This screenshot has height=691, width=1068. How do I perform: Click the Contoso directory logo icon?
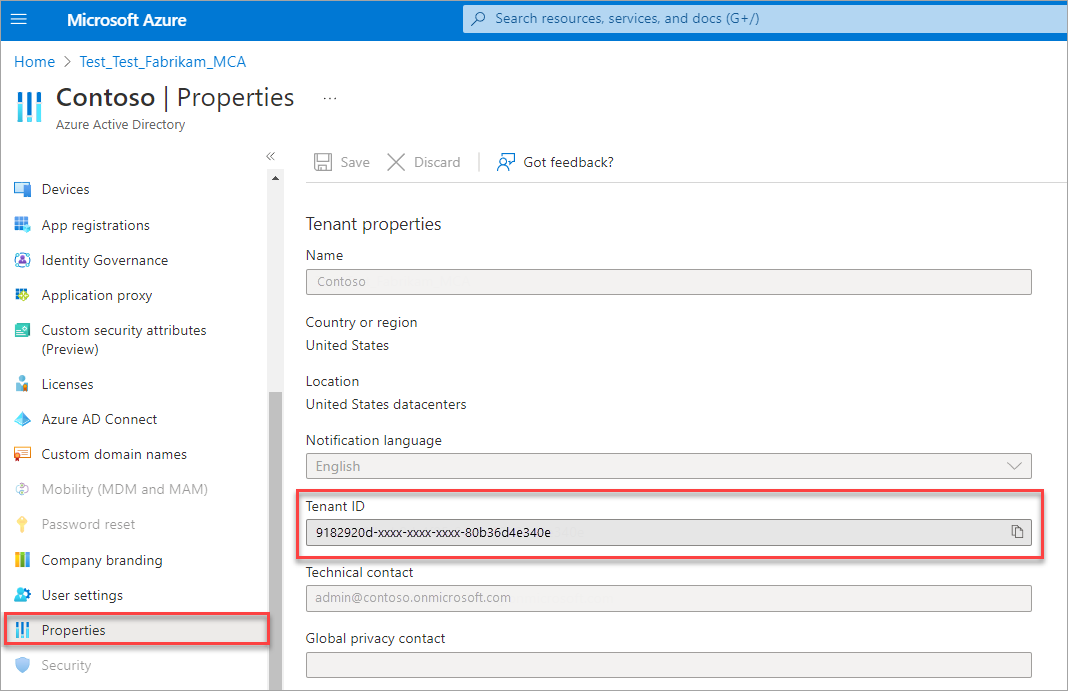(29, 107)
